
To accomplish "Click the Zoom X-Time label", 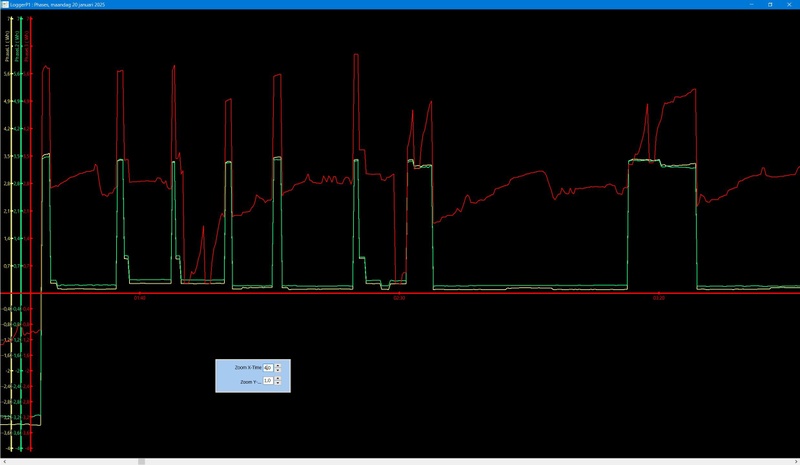I will point(248,368).
